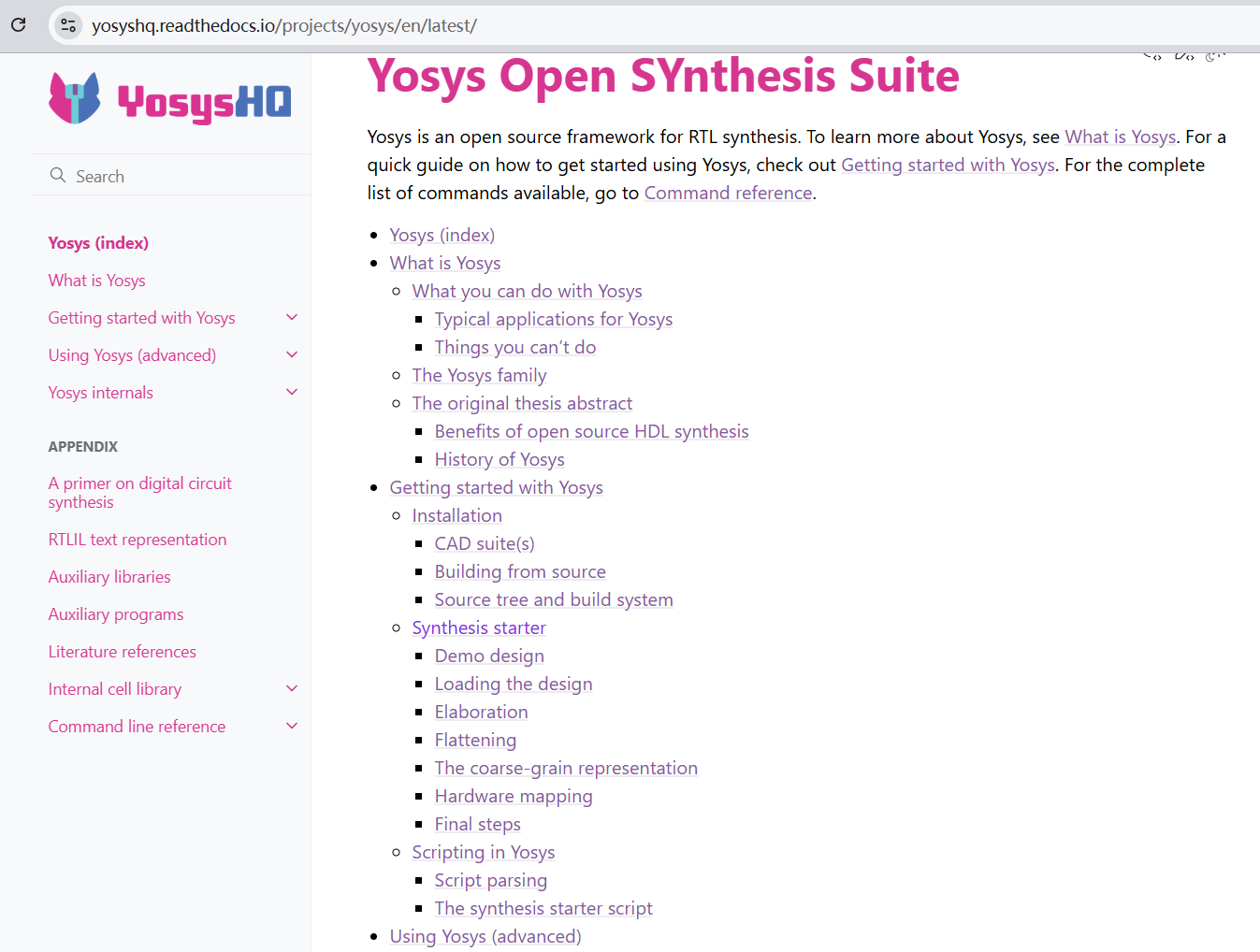1260x952 pixels.
Task: Open the Flattening link
Action: (475, 740)
